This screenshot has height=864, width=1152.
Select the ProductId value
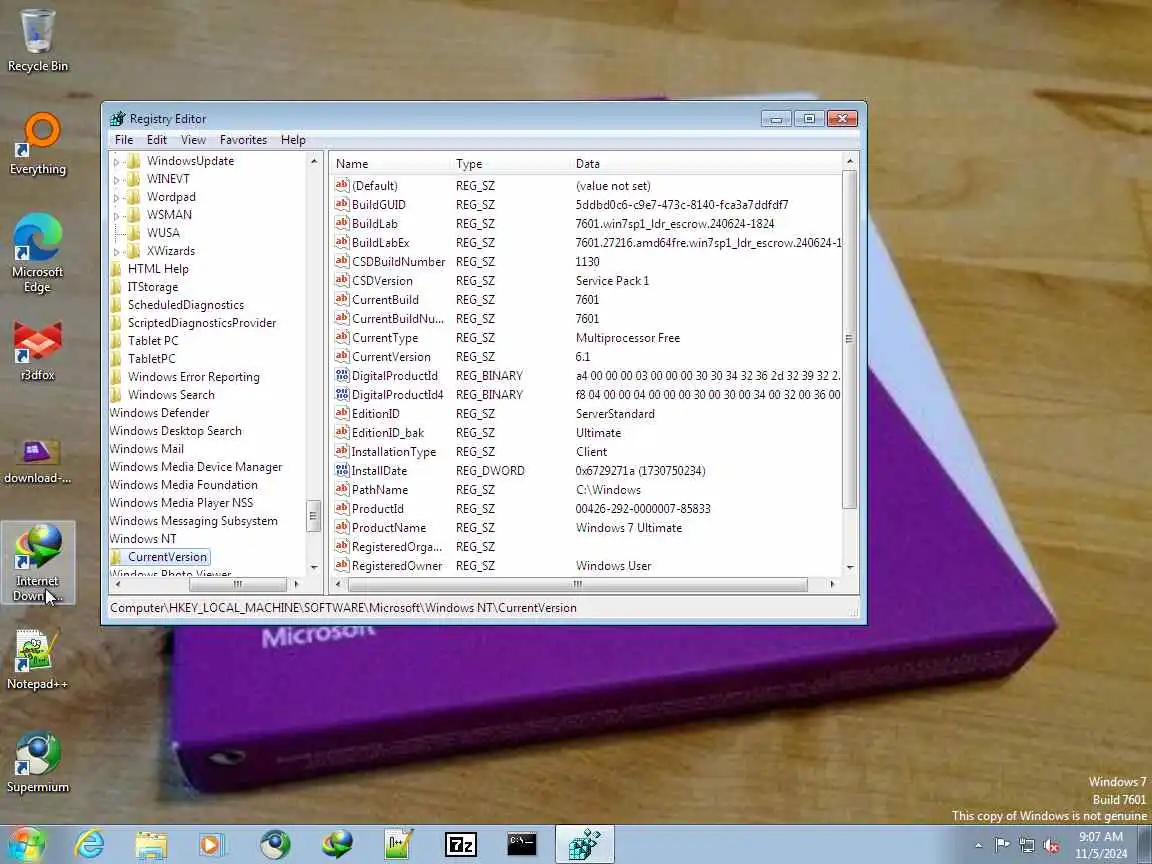(x=378, y=508)
